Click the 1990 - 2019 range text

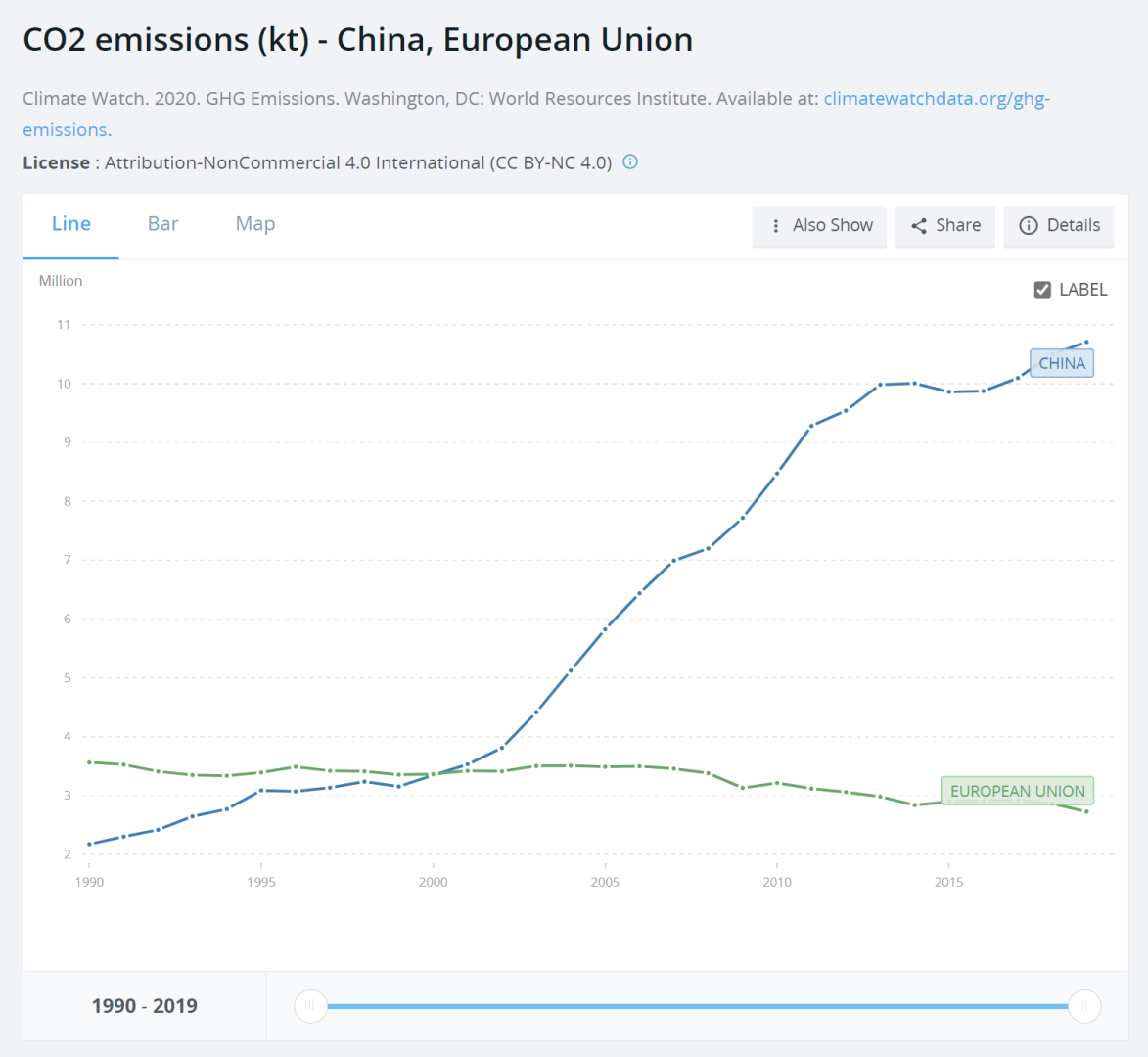tap(144, 1006)
